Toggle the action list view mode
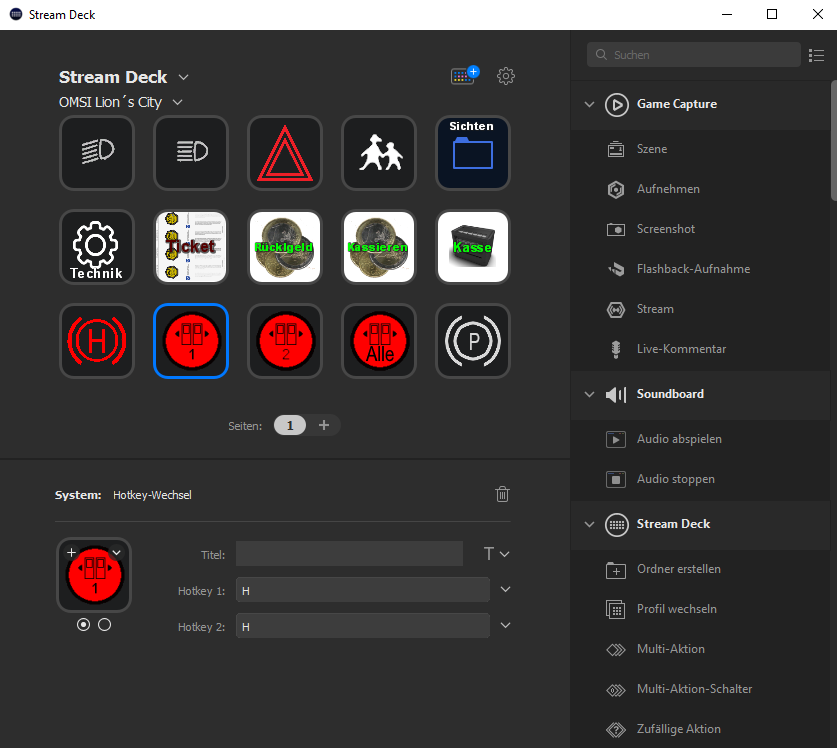 817,55
